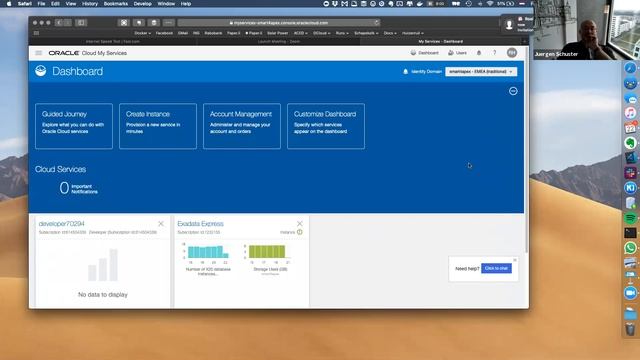Open the Customize Dashboard tile
640x360 pixels.
[x=326, y=126]
